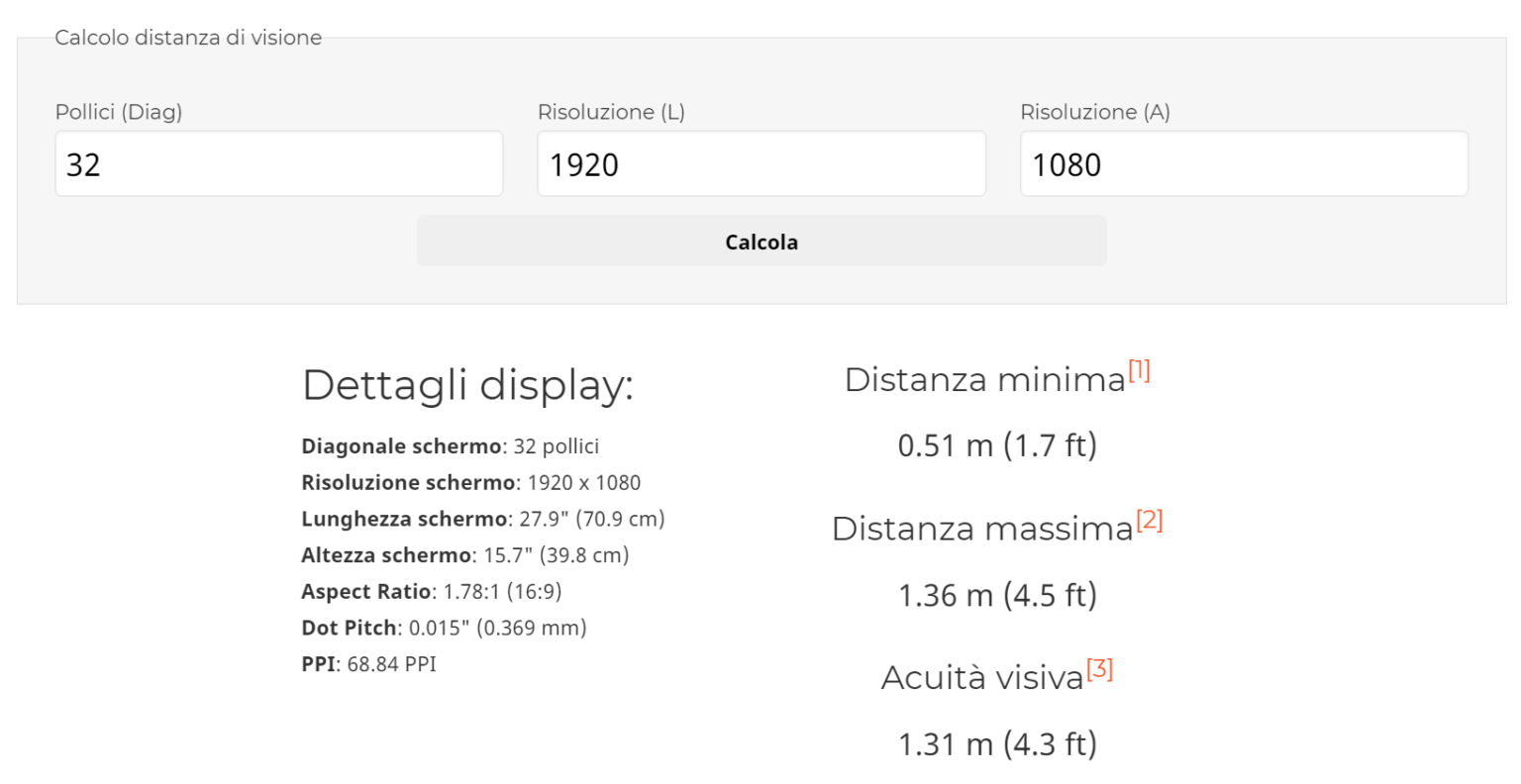This screenshot has height=784, width=1521.
Task: Click the Diagonale schermo detail line
Action: [x=449, y=445]
